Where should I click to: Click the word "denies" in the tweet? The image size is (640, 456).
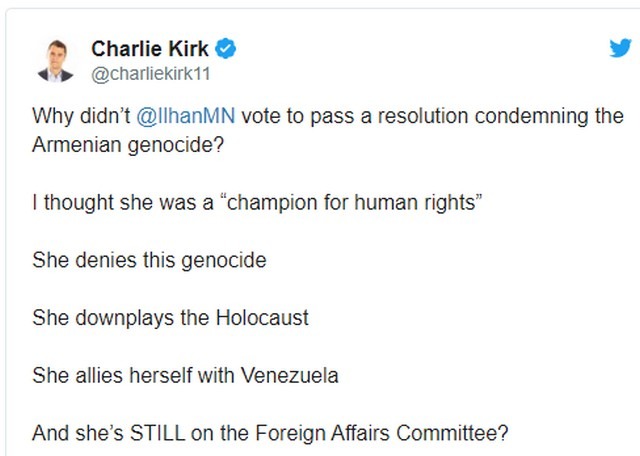coord(106,260)
